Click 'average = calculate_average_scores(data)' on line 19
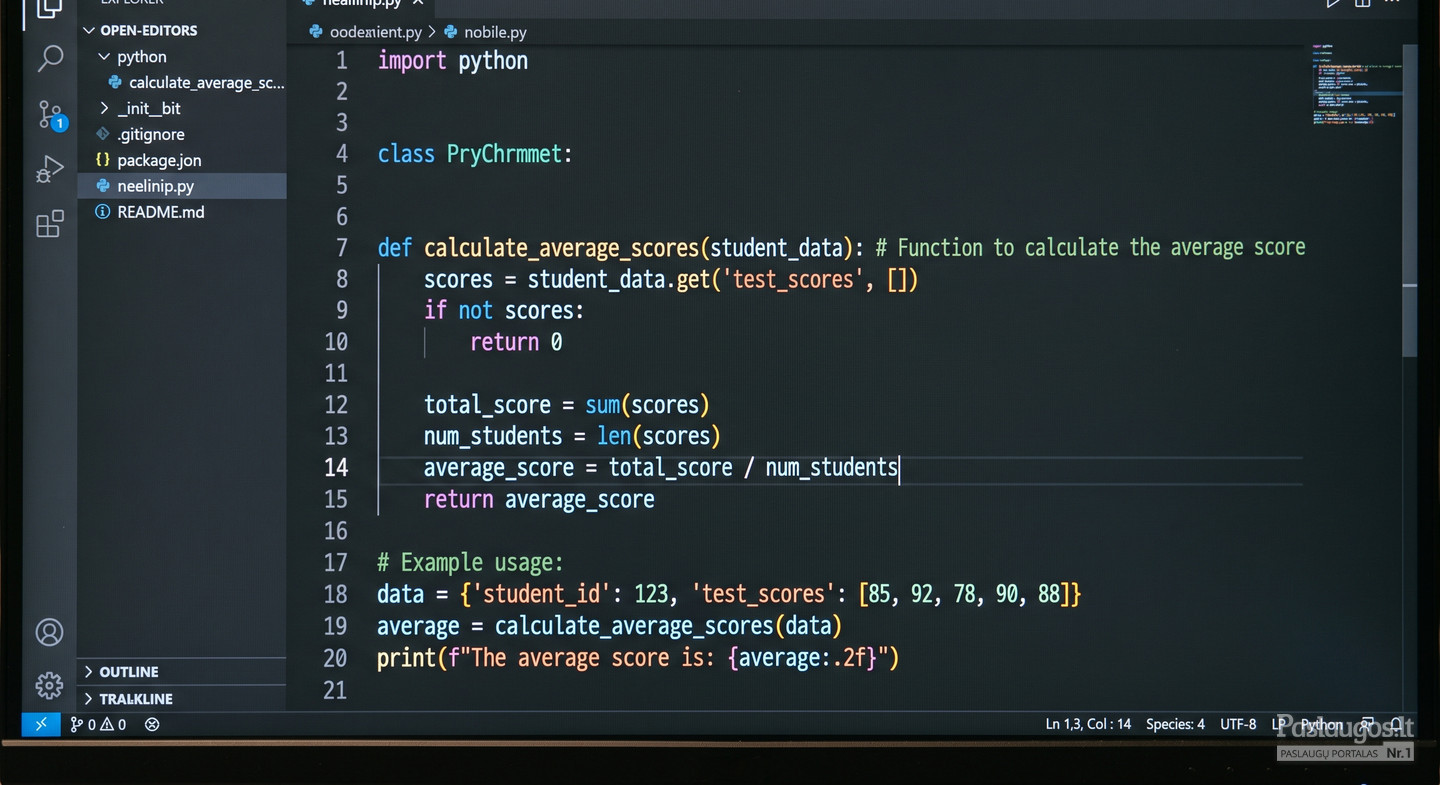1440x785 pixels. [610, 626]
